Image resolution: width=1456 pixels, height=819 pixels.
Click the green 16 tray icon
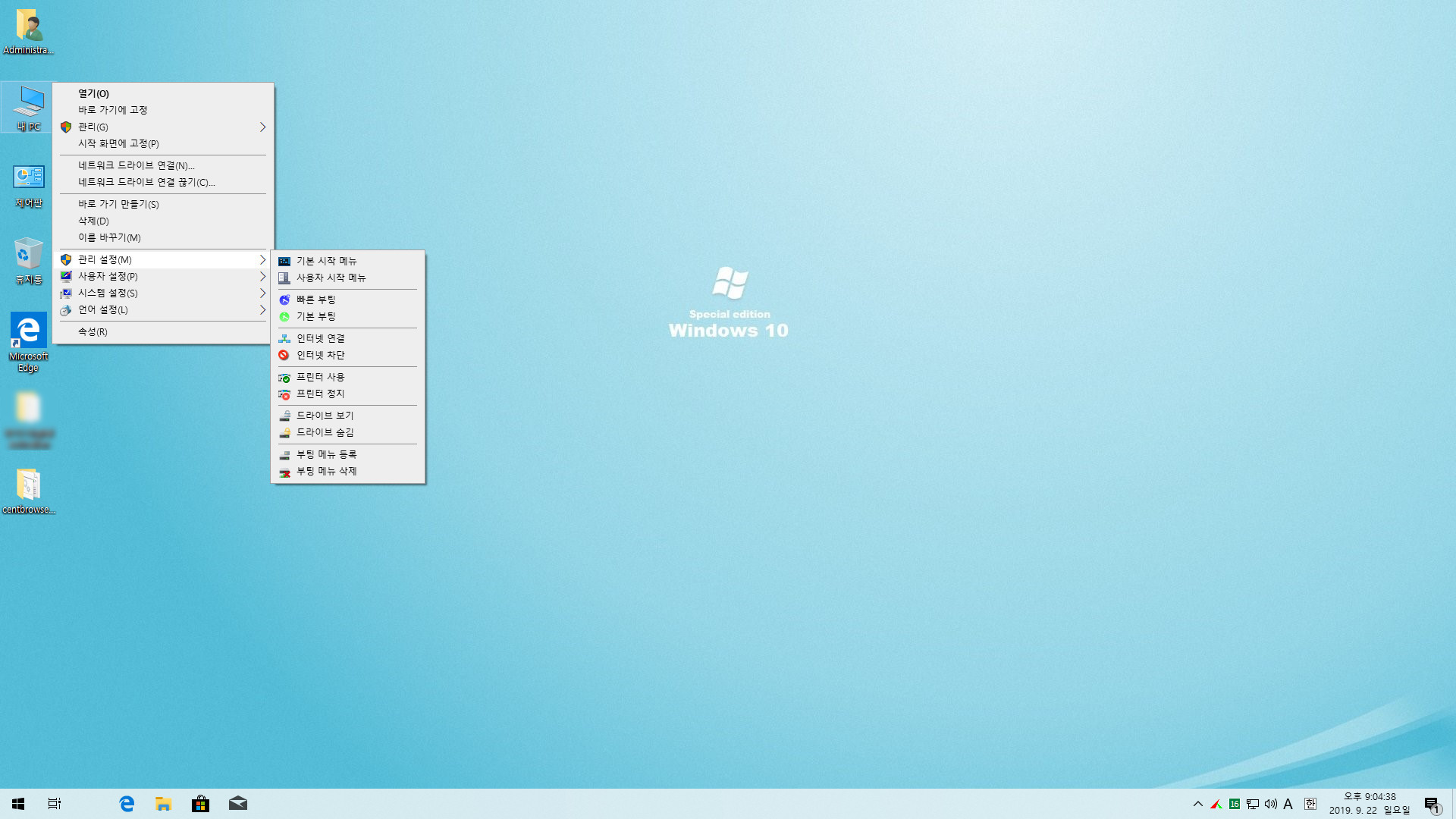1235,804
